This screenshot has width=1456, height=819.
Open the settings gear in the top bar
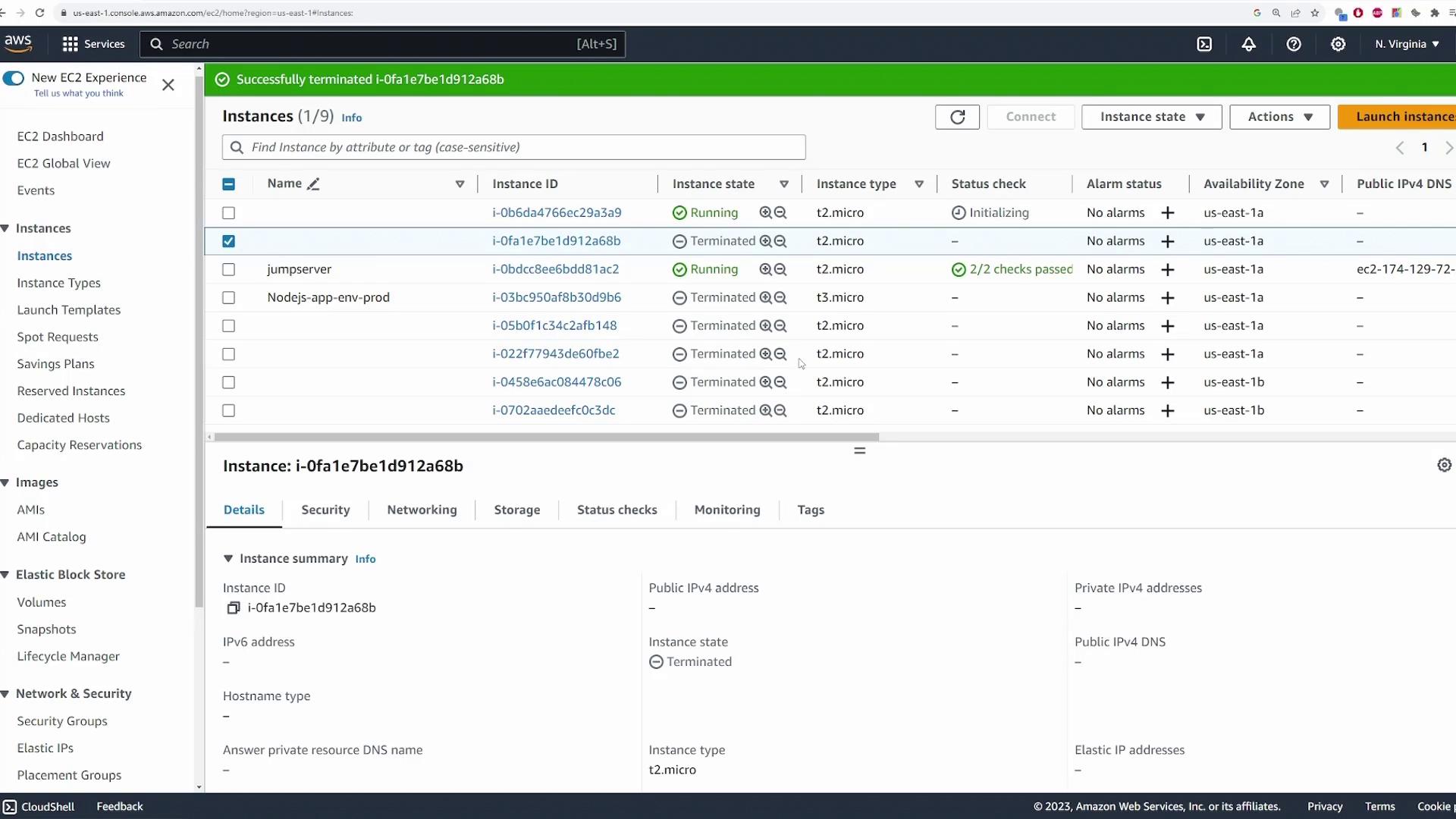click(x=1338, y=44)
